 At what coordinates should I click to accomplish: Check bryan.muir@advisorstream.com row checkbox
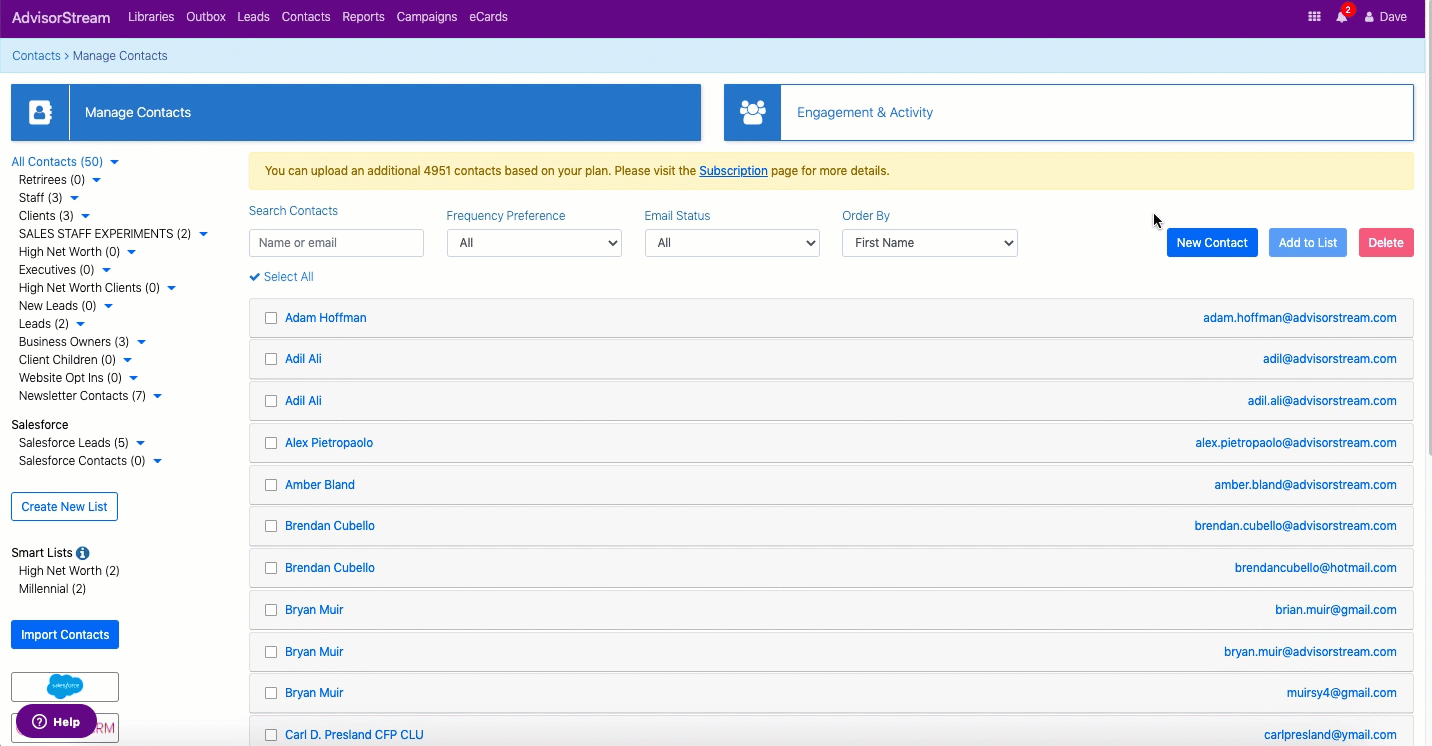271,652
